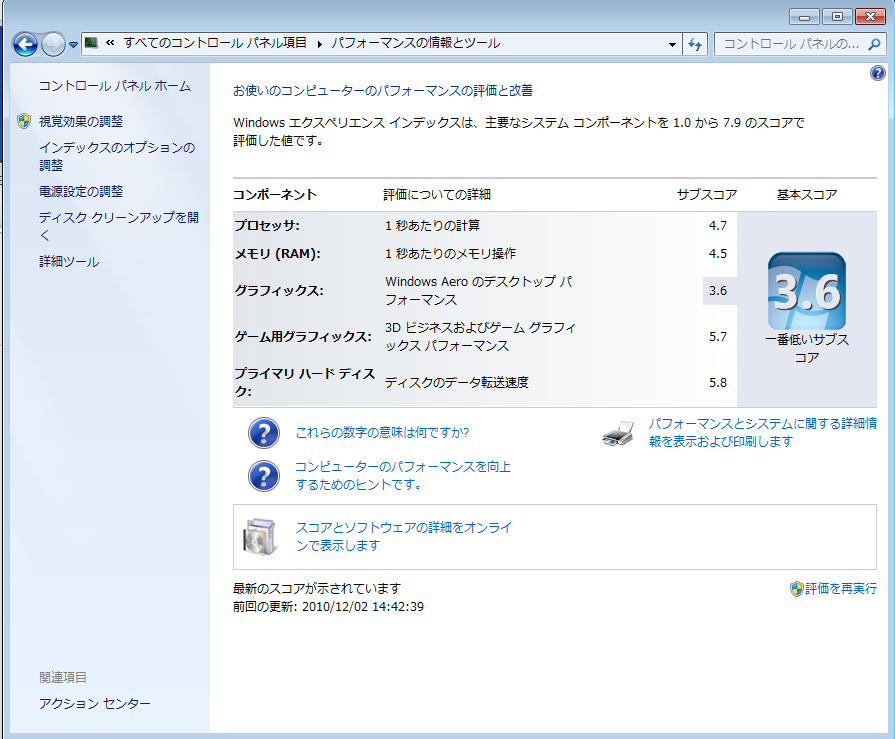Click the プロセッサ: row label

(x=267, y=226)
